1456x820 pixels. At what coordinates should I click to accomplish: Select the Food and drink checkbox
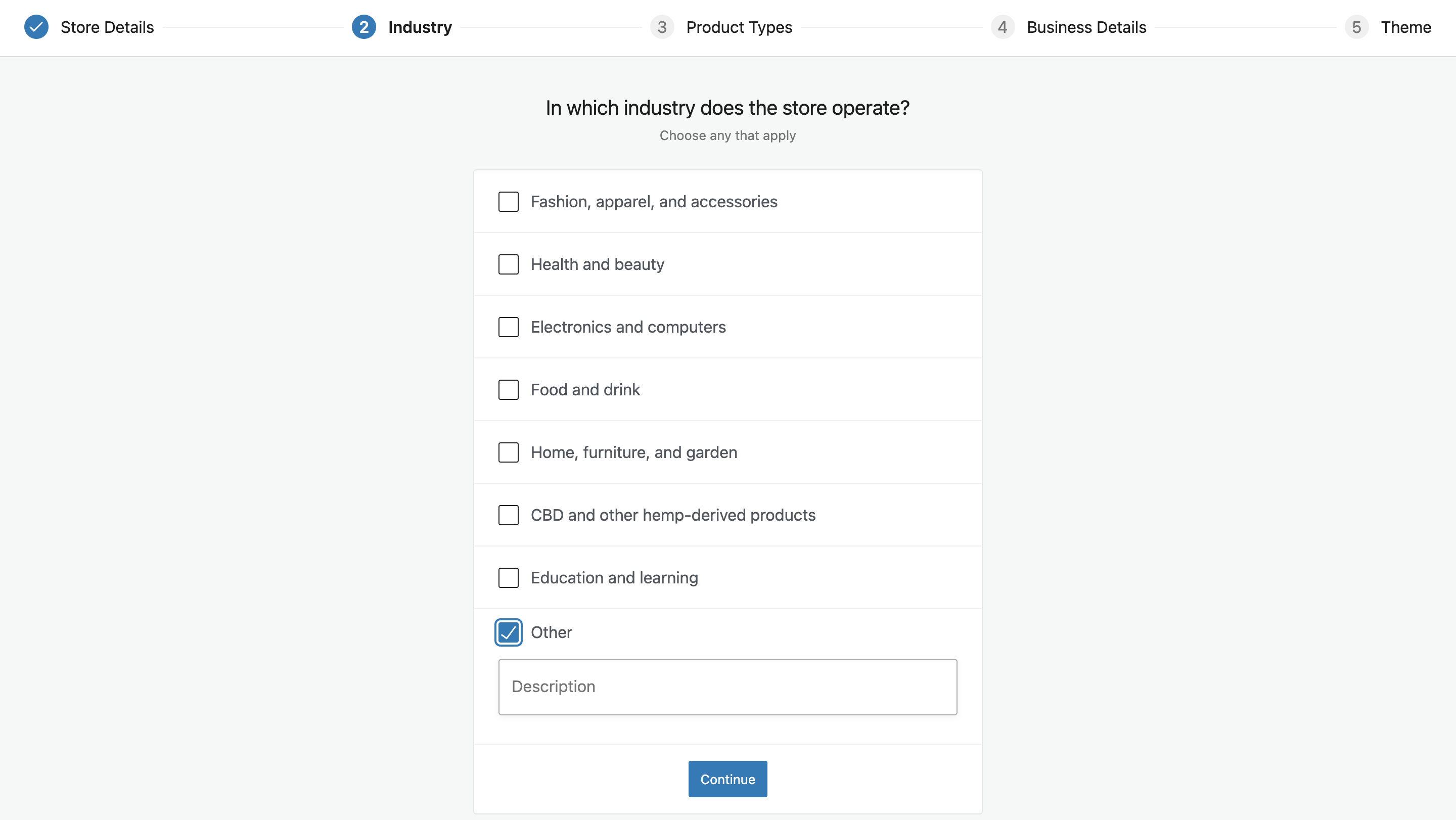click(x=508, y=390)
